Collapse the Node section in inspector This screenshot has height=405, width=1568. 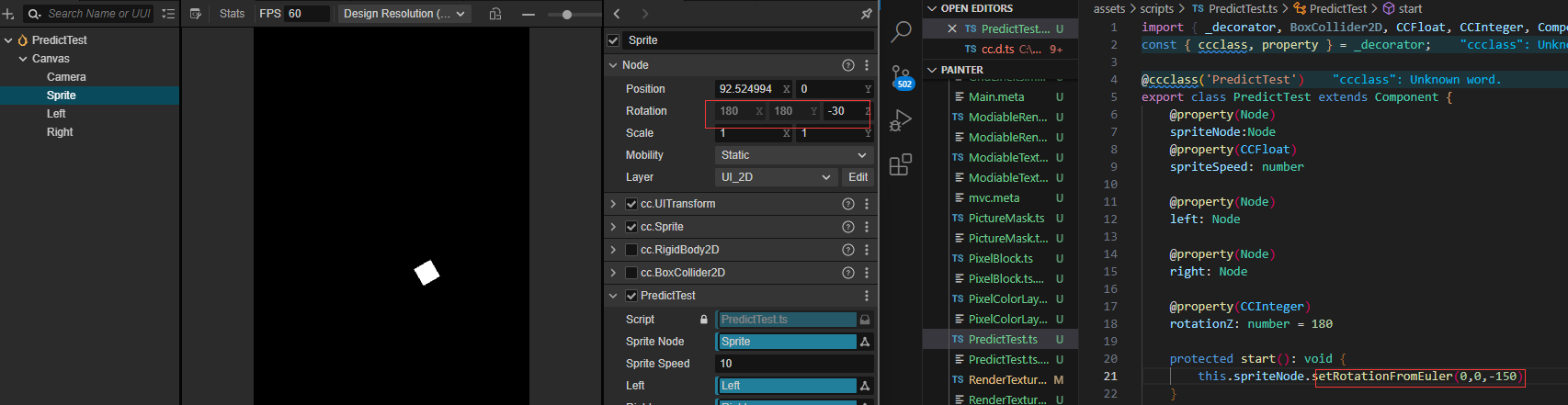[613, 65]
